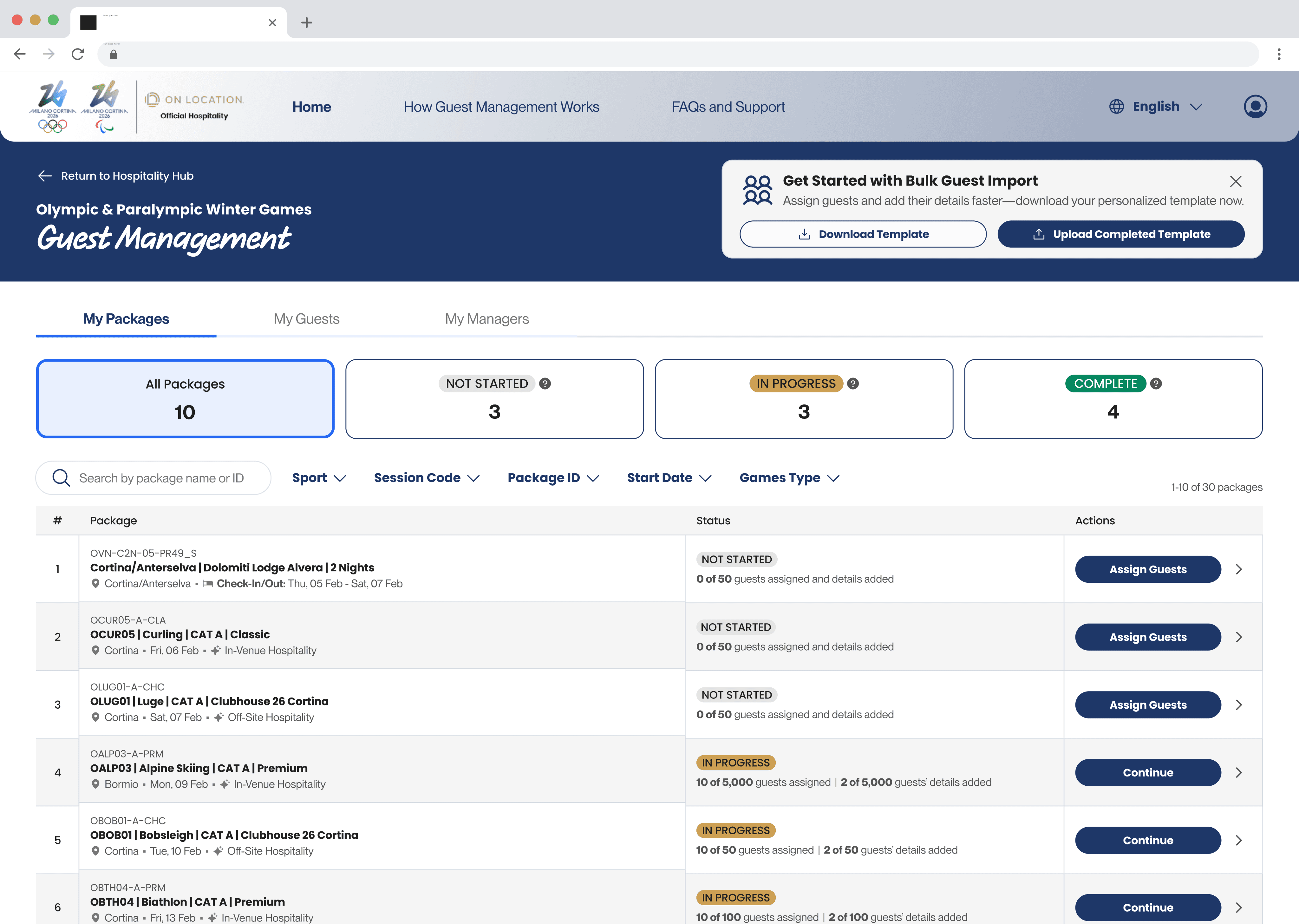Screen dimensions: 1299x924
Task: Click the browser reload icon
Action: coord(78,54)
